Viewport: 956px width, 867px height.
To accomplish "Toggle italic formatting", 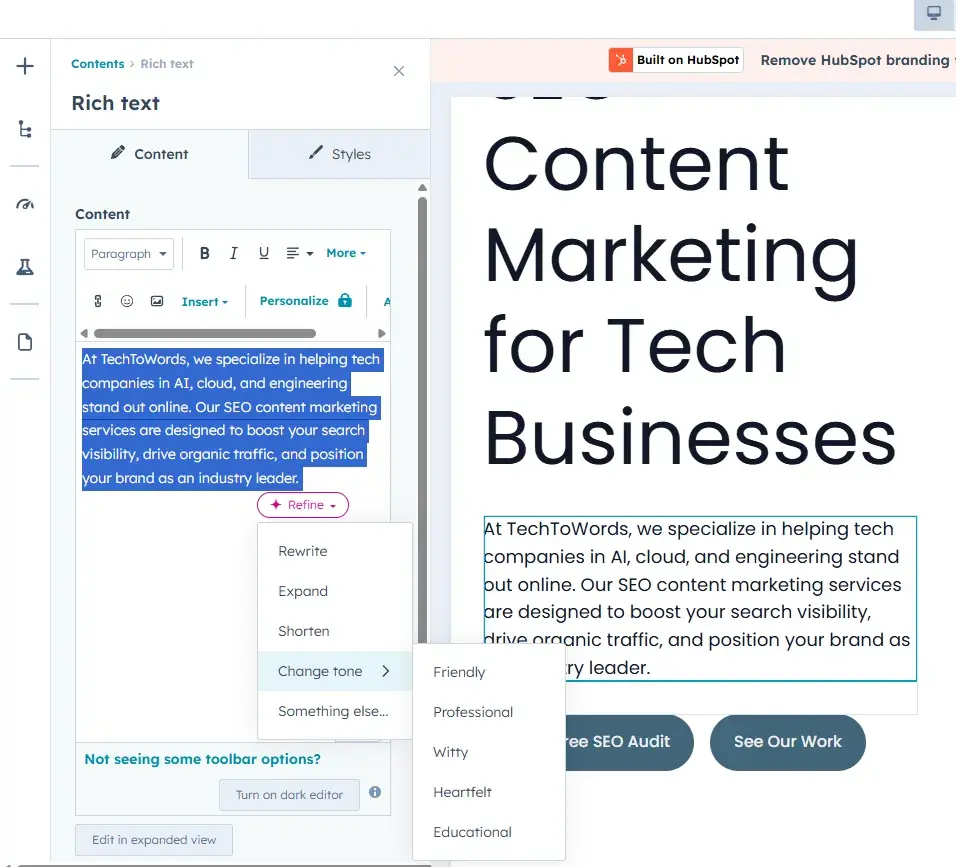I will [x=234, y=254].
